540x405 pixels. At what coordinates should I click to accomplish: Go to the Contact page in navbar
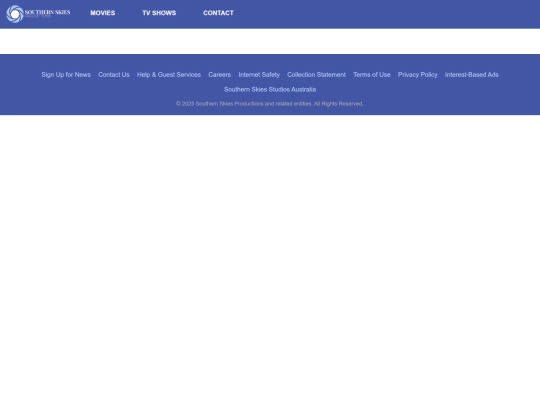[x=218, y=13]
